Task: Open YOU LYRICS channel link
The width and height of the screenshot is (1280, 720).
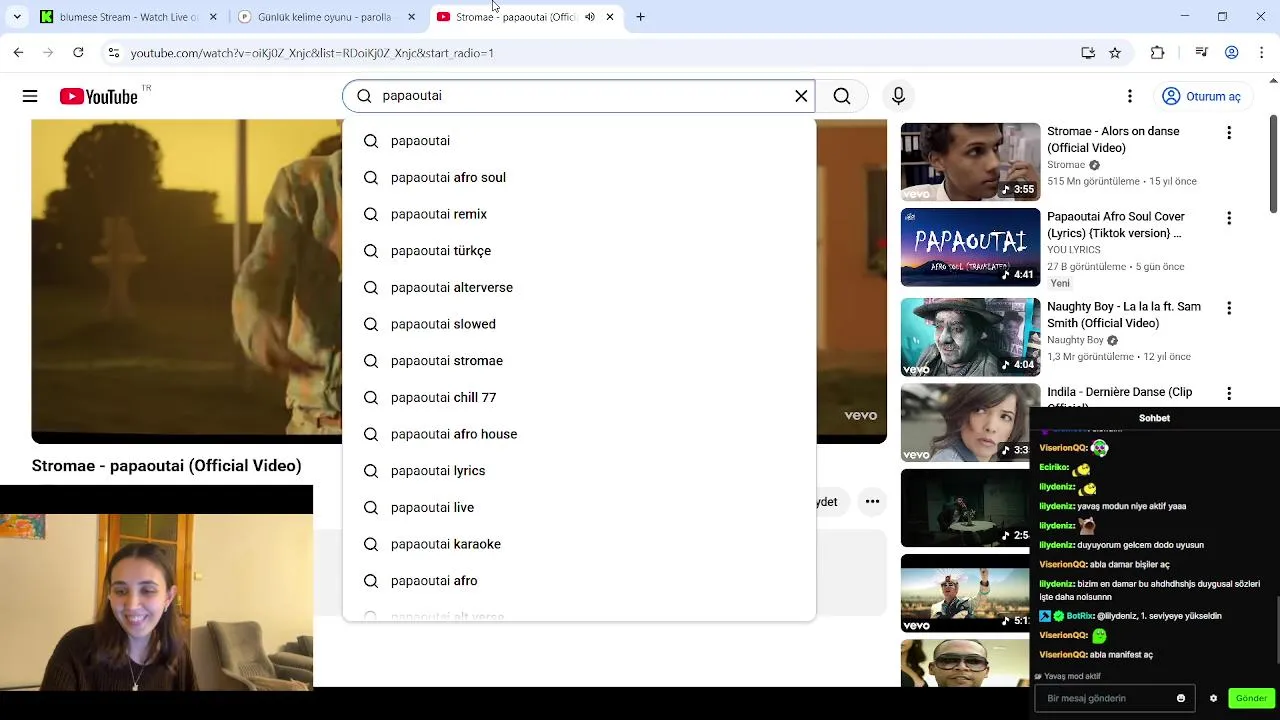Action: click(1074, 250)
